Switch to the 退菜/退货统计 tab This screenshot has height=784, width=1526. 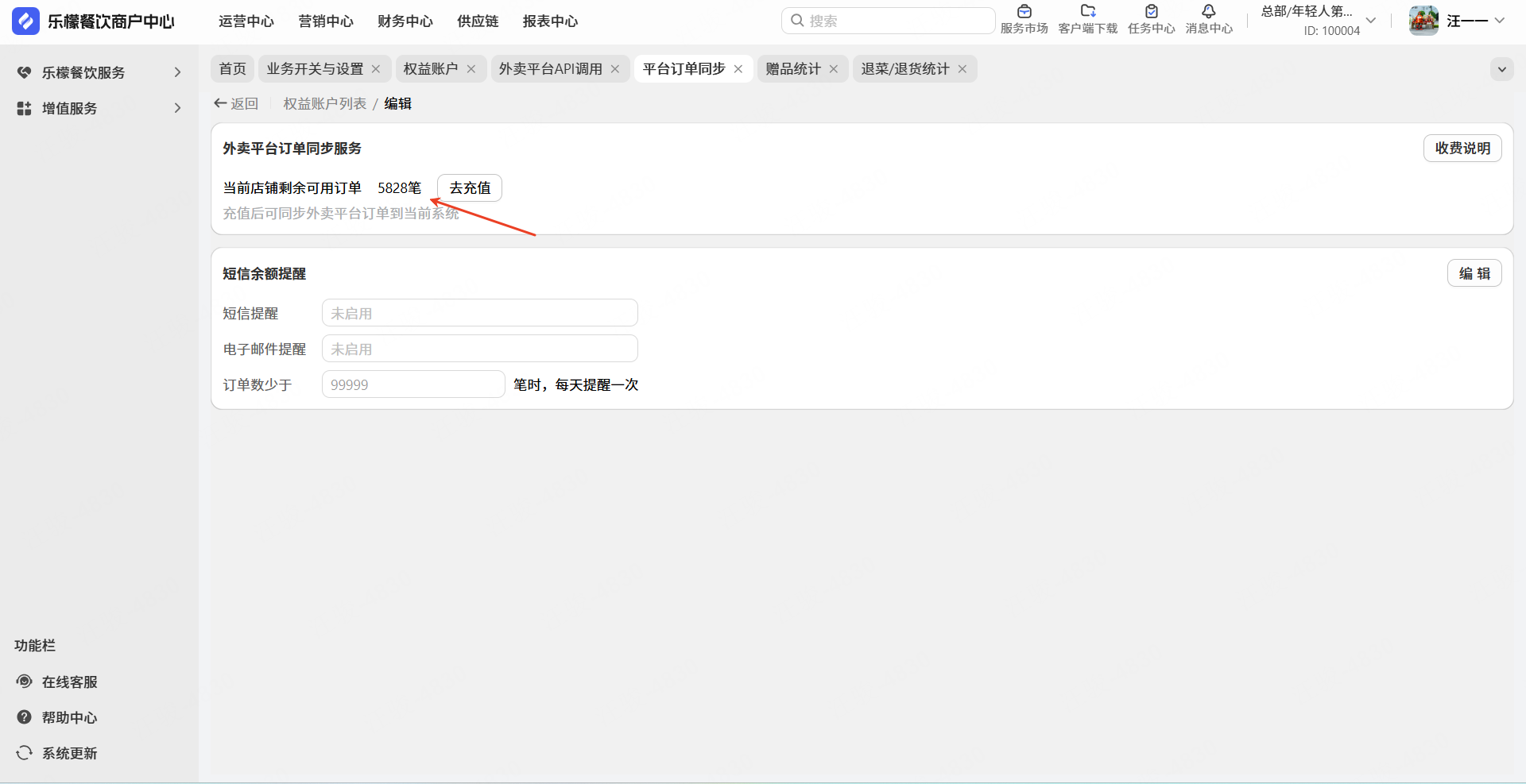coord(905,69)
